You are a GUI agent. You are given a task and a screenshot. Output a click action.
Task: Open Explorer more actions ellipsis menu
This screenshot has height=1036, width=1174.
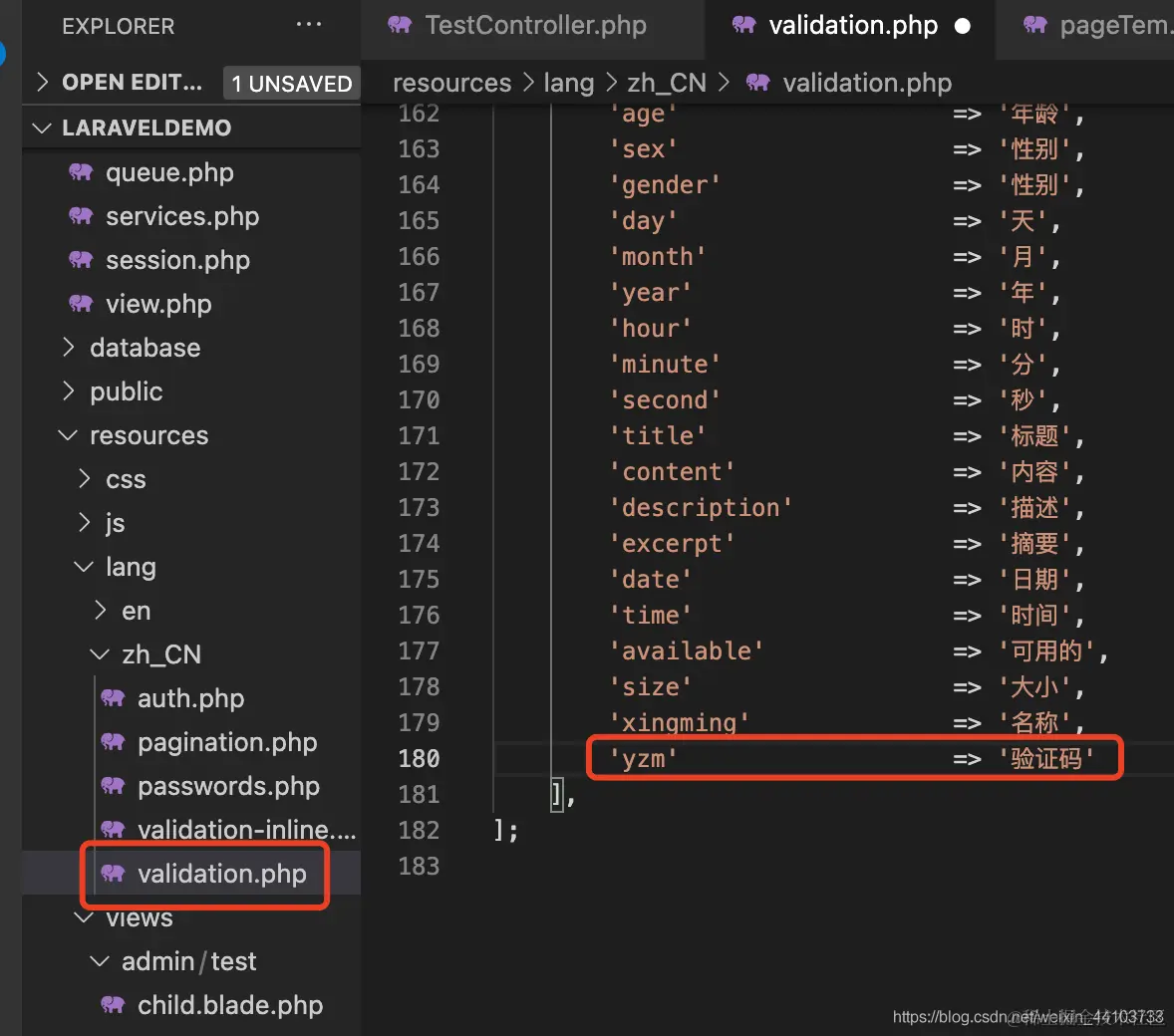tap(309, 25)
